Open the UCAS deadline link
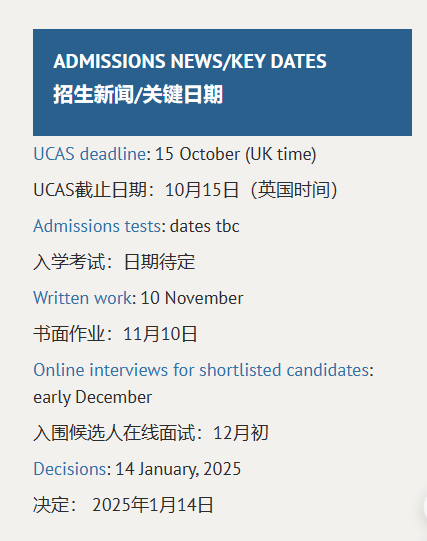427x541 pixels. 90,154
